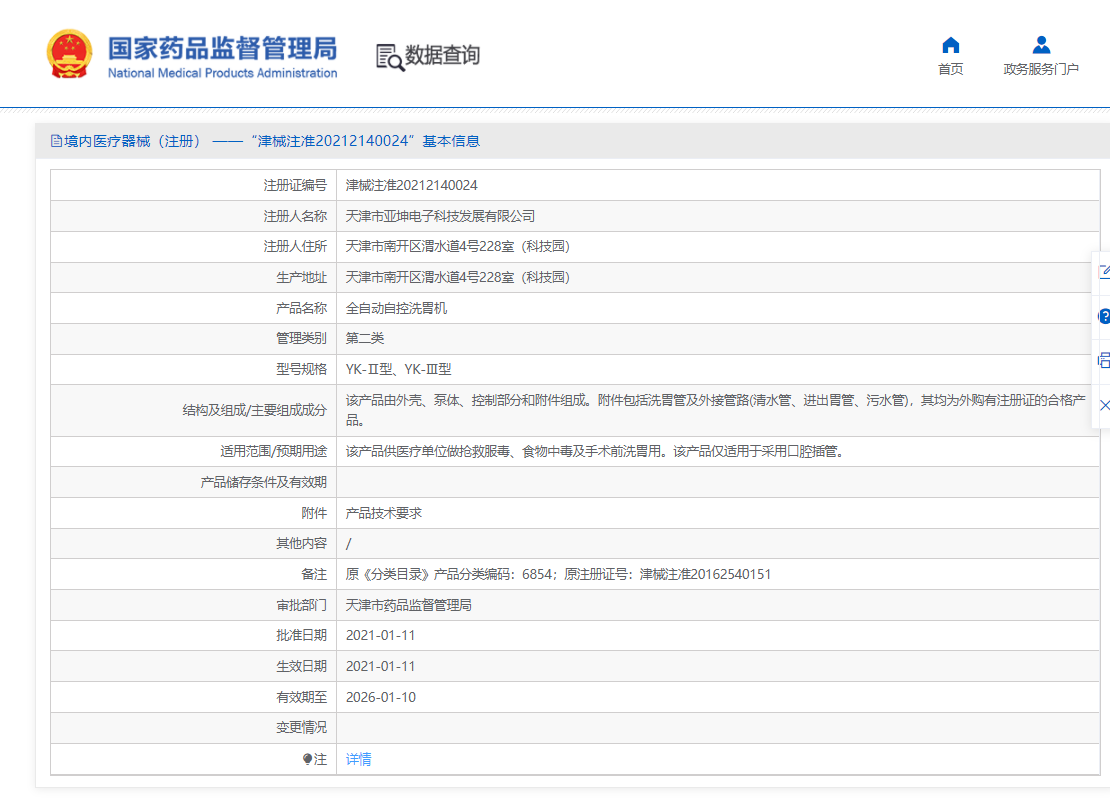Click the 批准日期 label
Viewport: 1110px width, 800px height.
pyautogui.click(x=302, y=636)
